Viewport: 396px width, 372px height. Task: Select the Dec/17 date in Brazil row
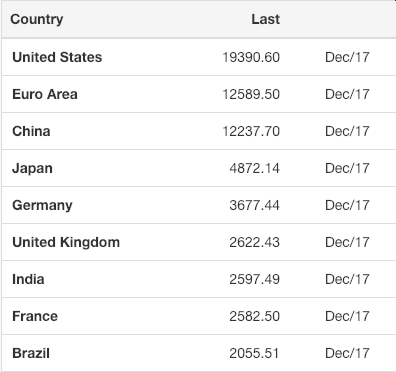coord(347,353)
